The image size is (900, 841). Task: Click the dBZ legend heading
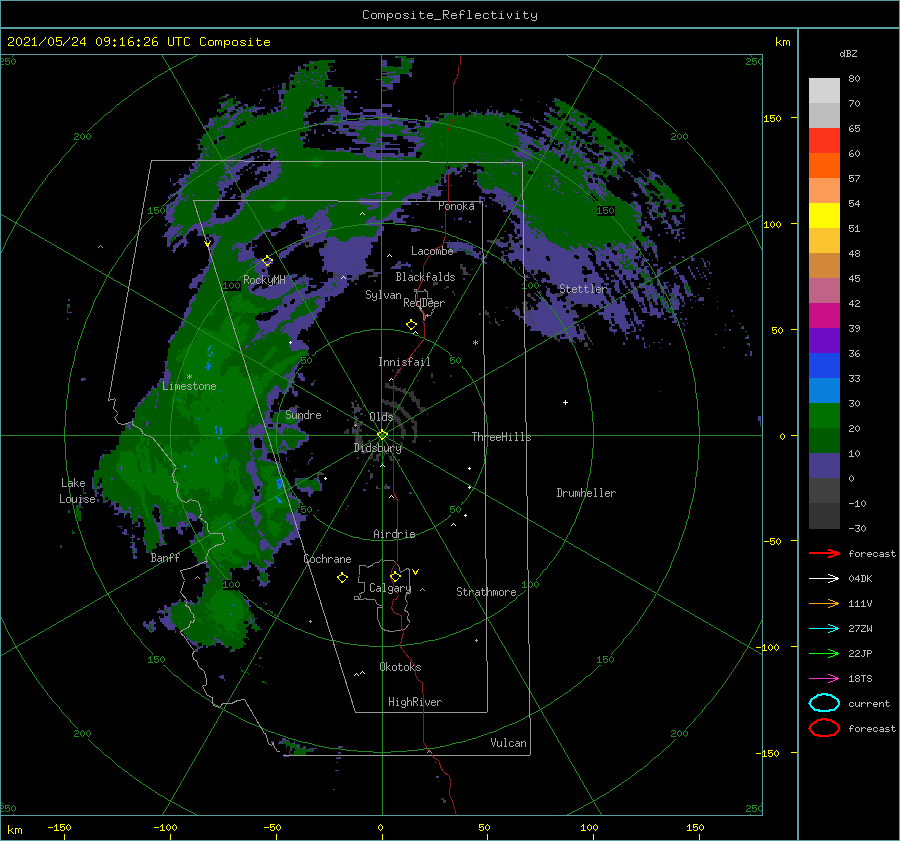coord(848,53)
